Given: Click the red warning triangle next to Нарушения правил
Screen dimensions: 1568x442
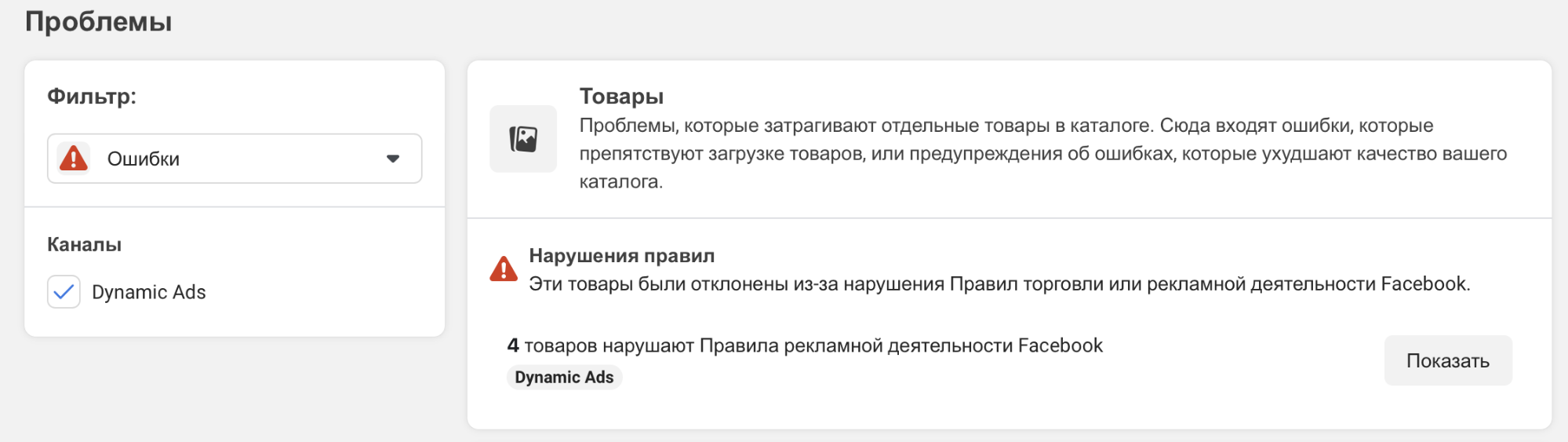Looking at the screenshot, I should click(504, 269).
